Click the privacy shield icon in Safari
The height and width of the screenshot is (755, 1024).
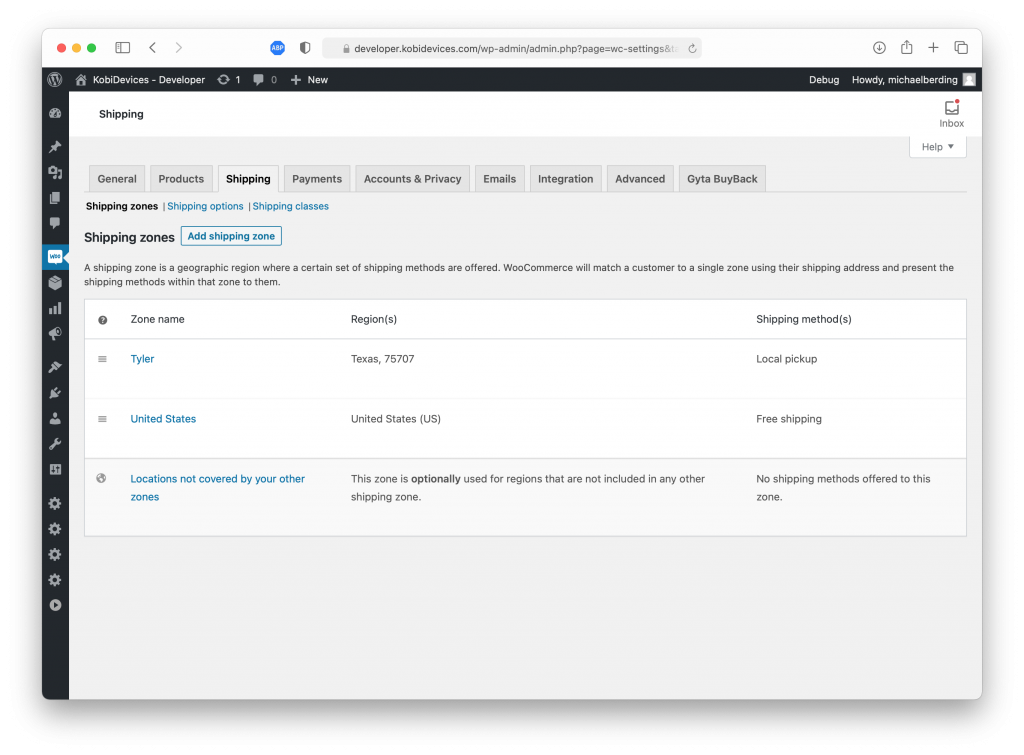[305, 48]
